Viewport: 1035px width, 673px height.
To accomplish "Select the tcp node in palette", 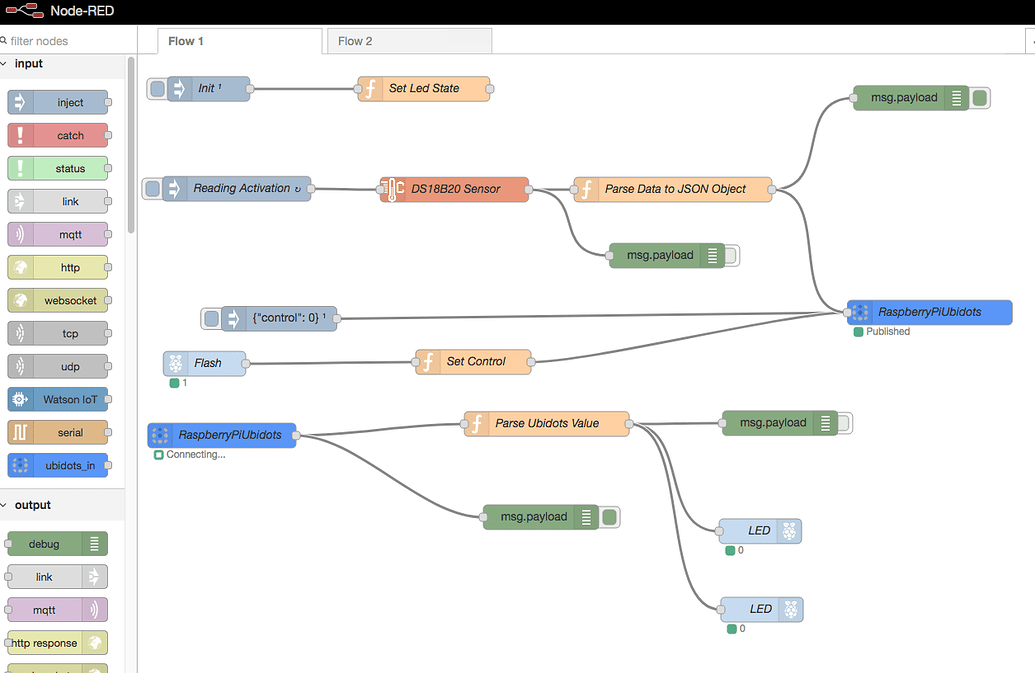I will (x=58, y=333).
